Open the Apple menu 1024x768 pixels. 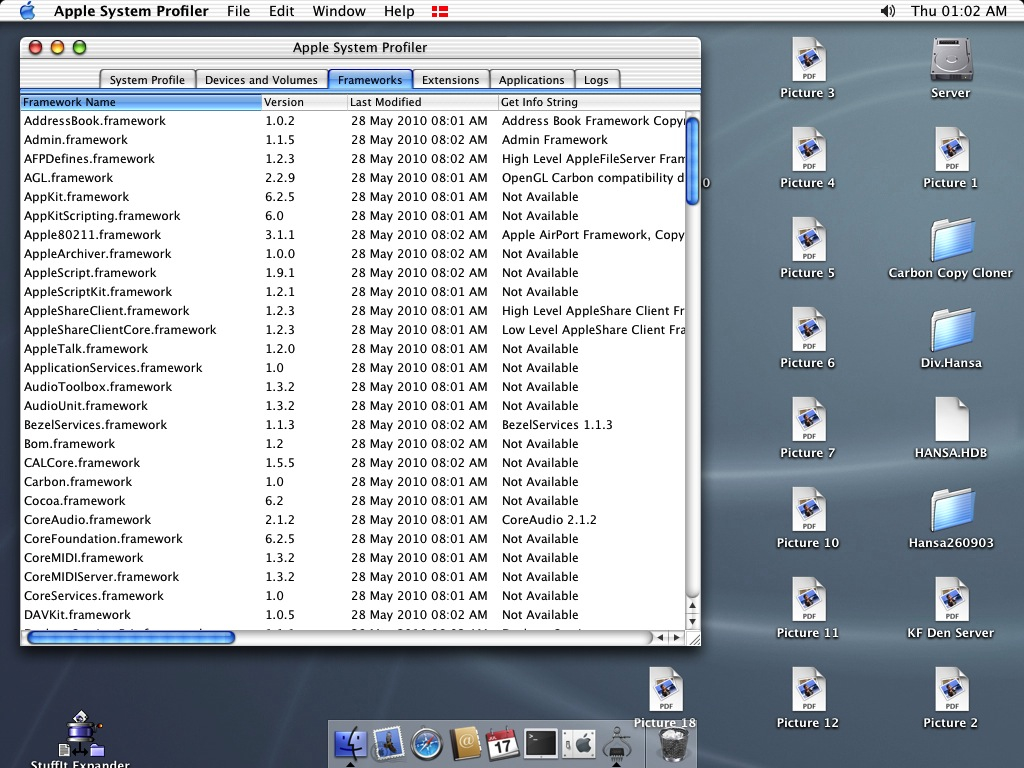click(27, 11)
